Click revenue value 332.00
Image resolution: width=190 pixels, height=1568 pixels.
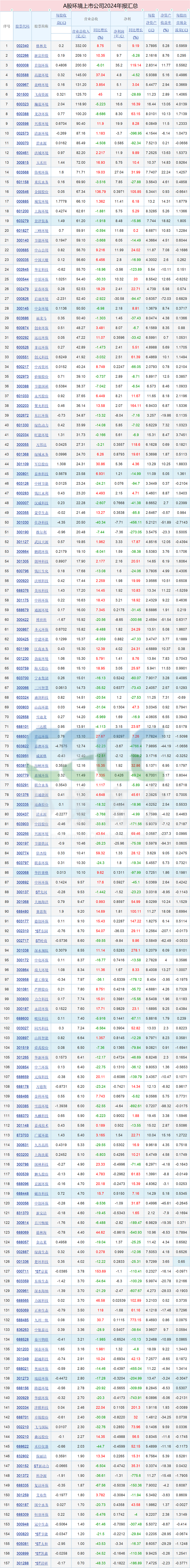pos(81,46)
